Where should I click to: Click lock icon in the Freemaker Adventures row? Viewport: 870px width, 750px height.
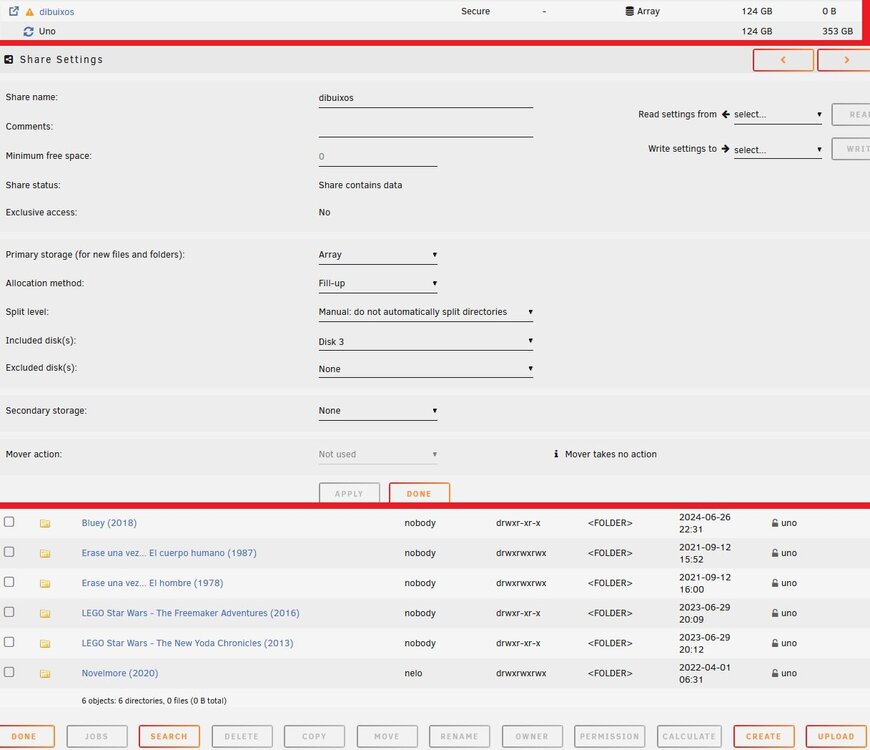tap(775, 612)
